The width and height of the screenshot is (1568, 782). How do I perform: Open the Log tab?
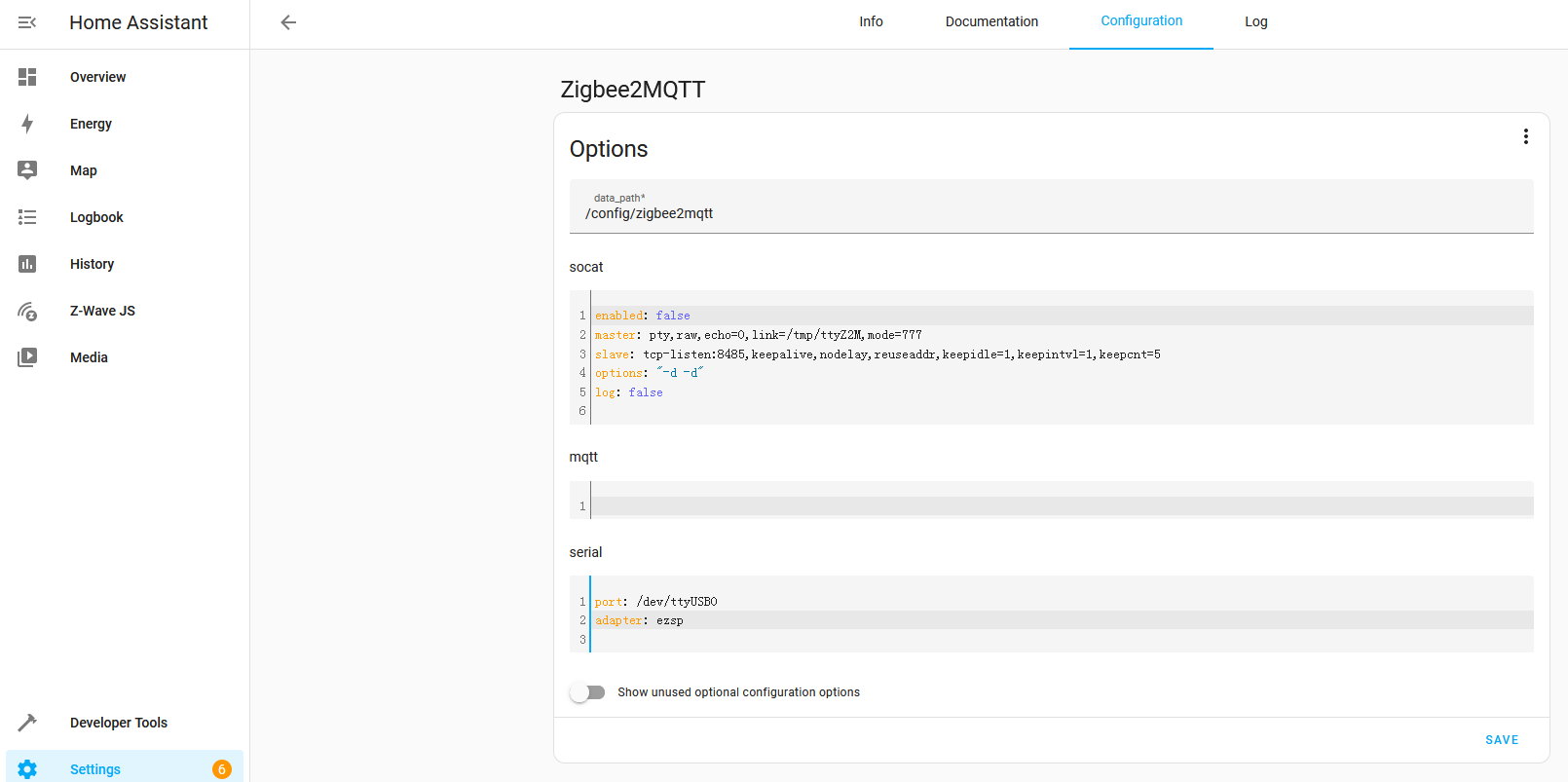[1256, 21]
